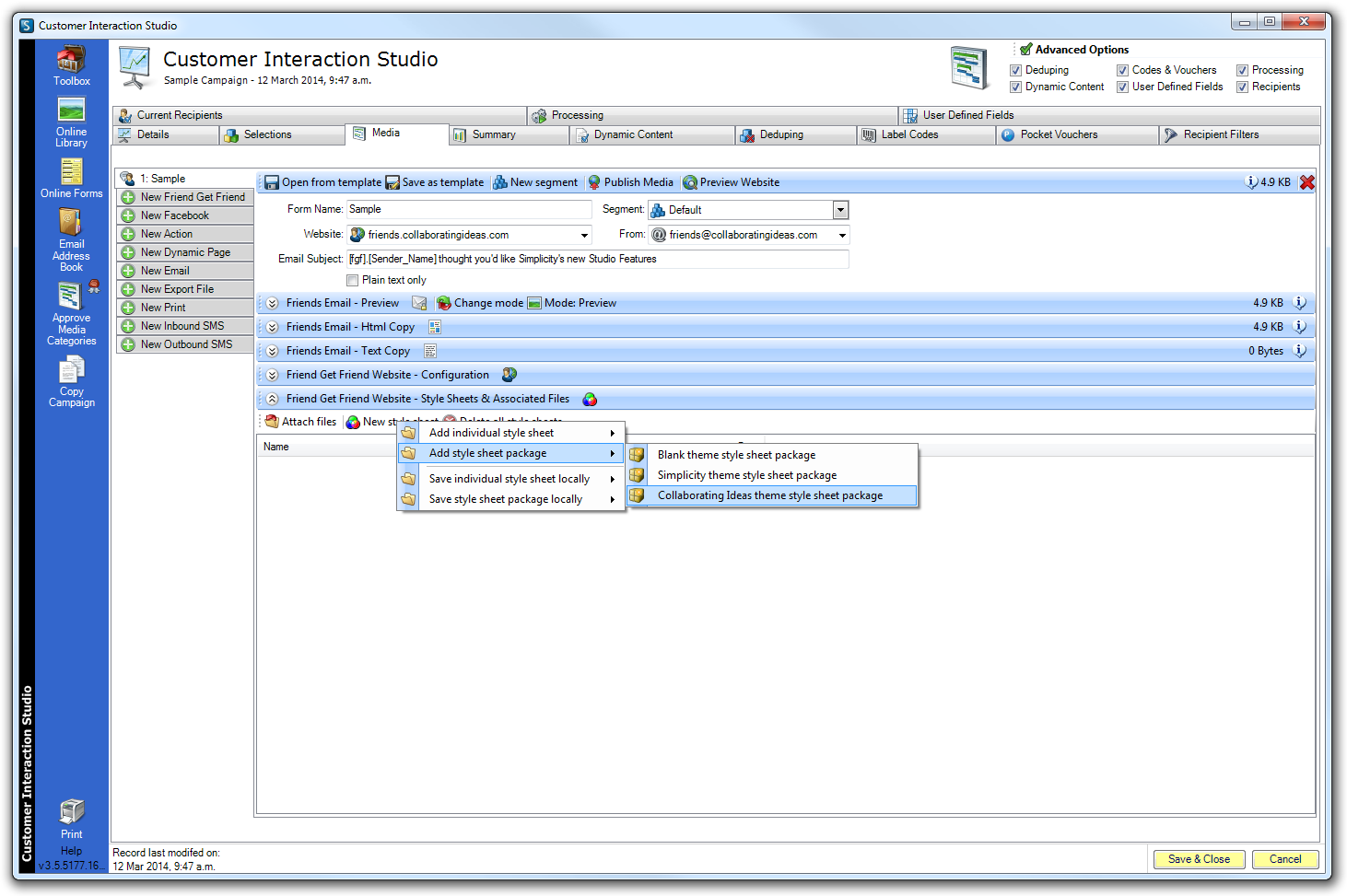The width and height of the screenshot is (1347, 896).
Task: Add a New Print media item
Action: coord(185,308)
